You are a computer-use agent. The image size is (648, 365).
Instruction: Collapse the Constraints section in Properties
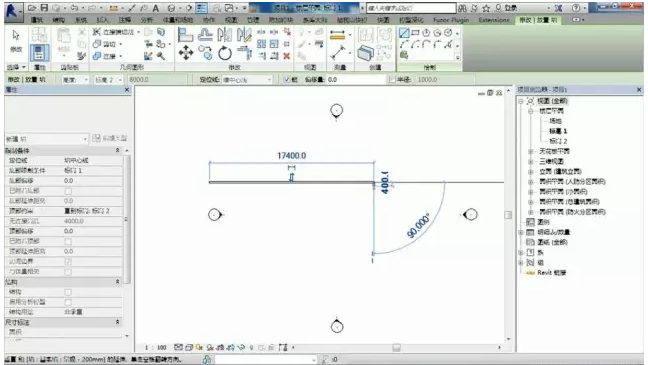[117, 150]
